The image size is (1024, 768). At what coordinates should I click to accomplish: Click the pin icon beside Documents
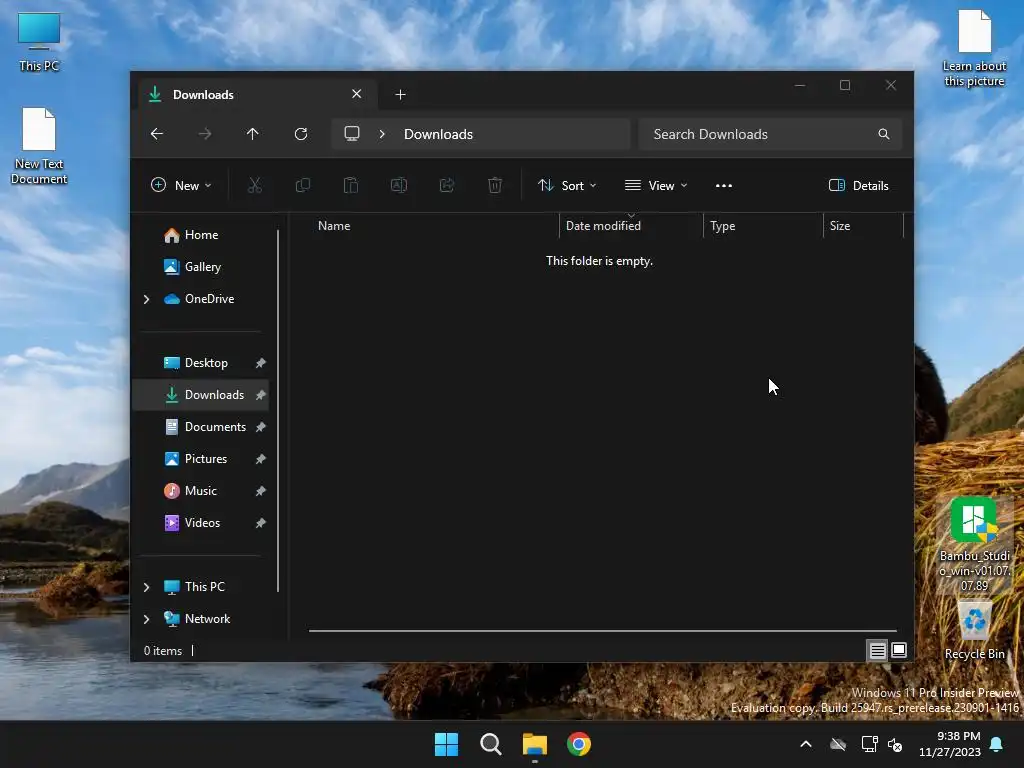261,427
